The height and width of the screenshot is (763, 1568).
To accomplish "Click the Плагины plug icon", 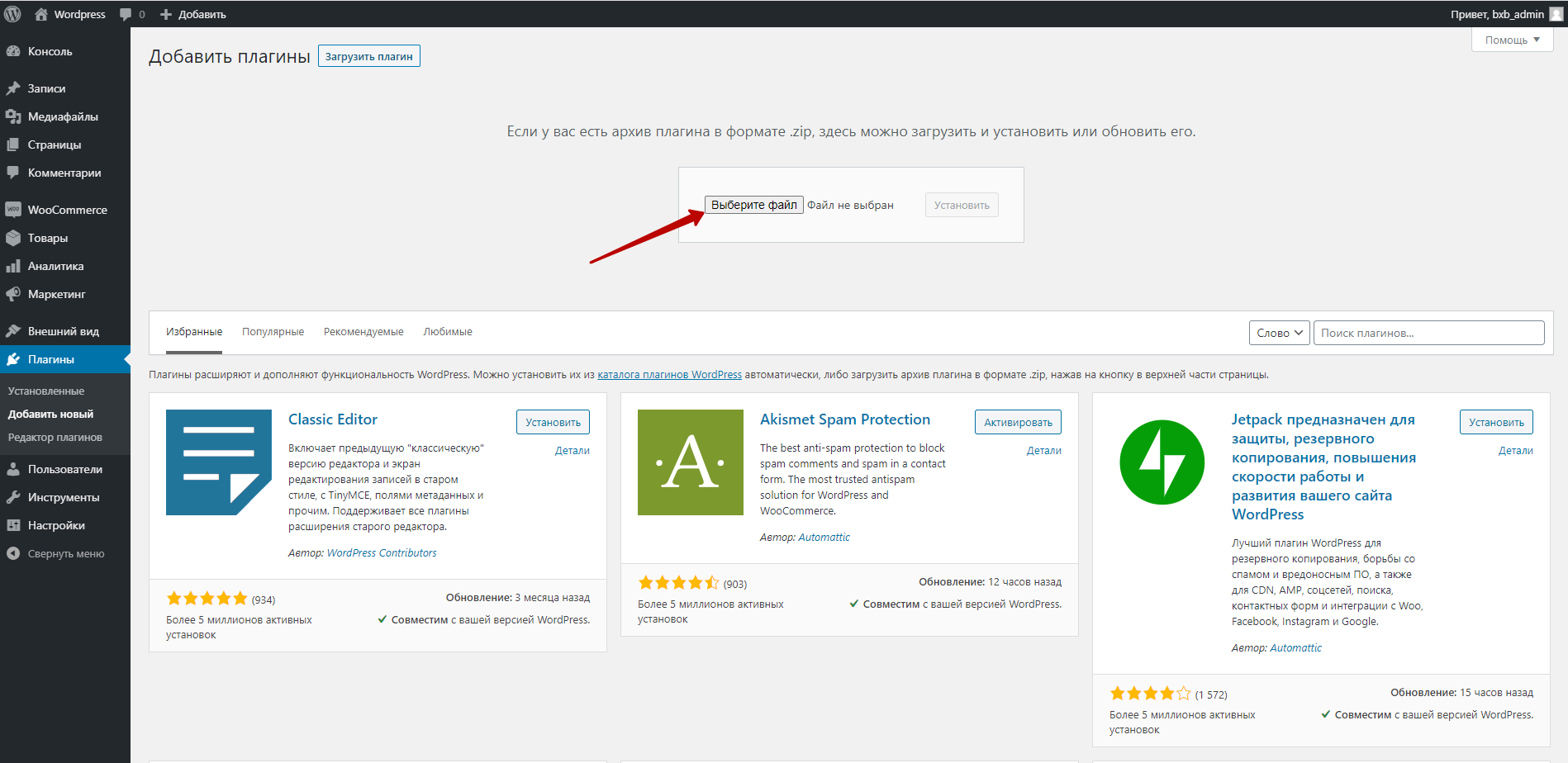I will (13, 359).
